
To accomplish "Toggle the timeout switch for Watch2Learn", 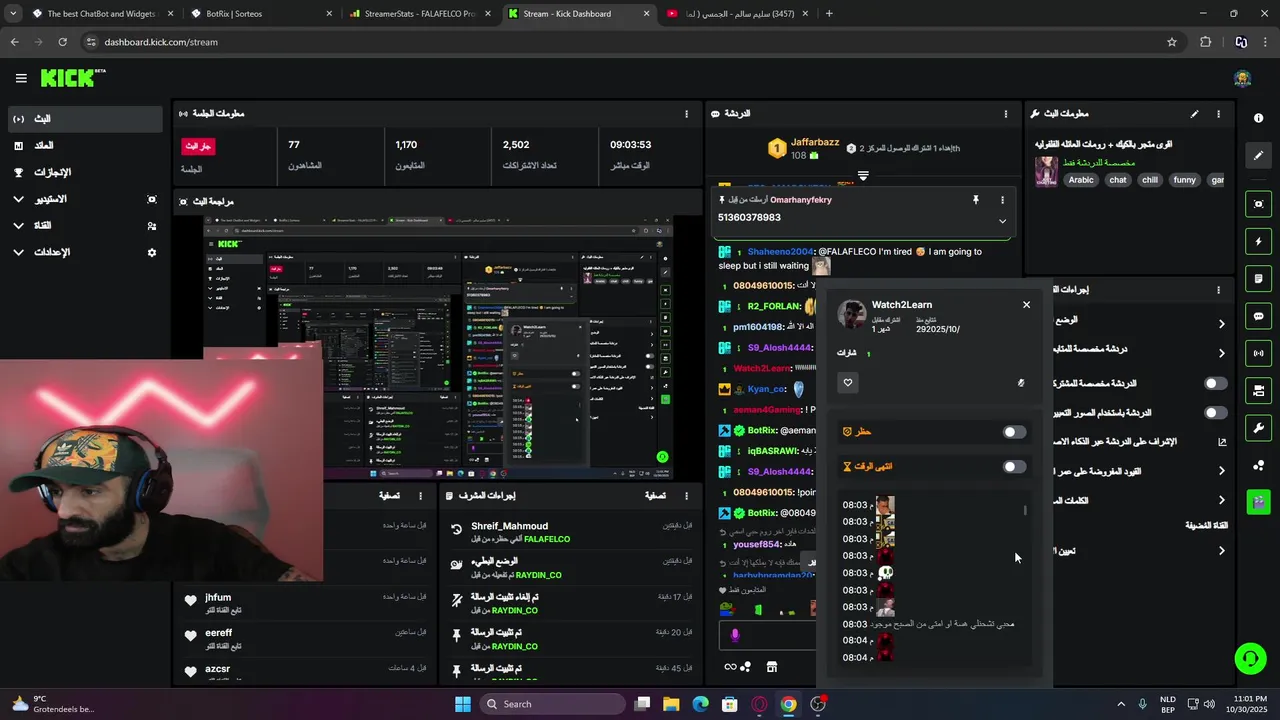I will tap(1014, 467).
